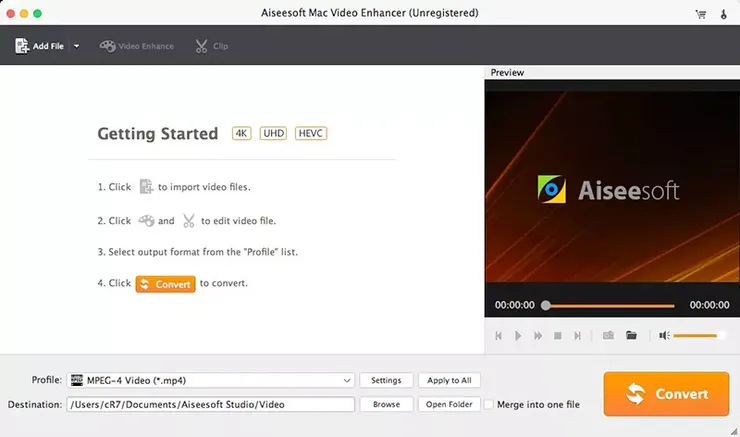Open the shopping cart purchase icon
The height and width of the screenshot is (437, 740).
click(701, 14)
